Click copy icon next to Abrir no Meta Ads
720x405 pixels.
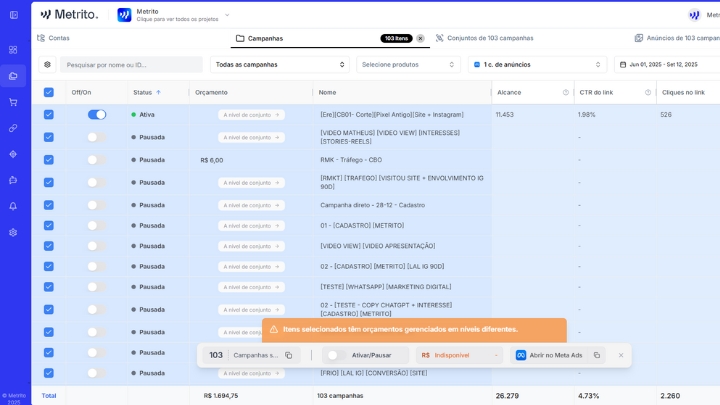pos(596,355)
